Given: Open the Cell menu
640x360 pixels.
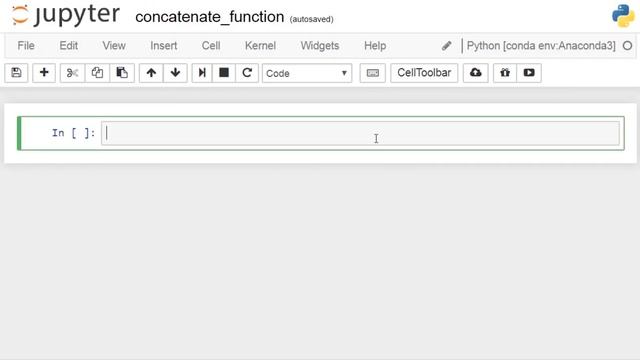Looking at the screenshot, I should pyautogui.click(x=211, y=46).
